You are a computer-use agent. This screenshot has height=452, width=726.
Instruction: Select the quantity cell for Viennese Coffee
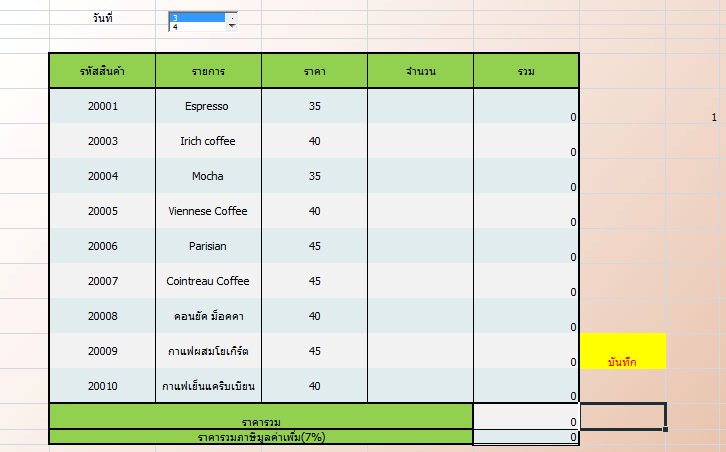(x=420, y=211)
